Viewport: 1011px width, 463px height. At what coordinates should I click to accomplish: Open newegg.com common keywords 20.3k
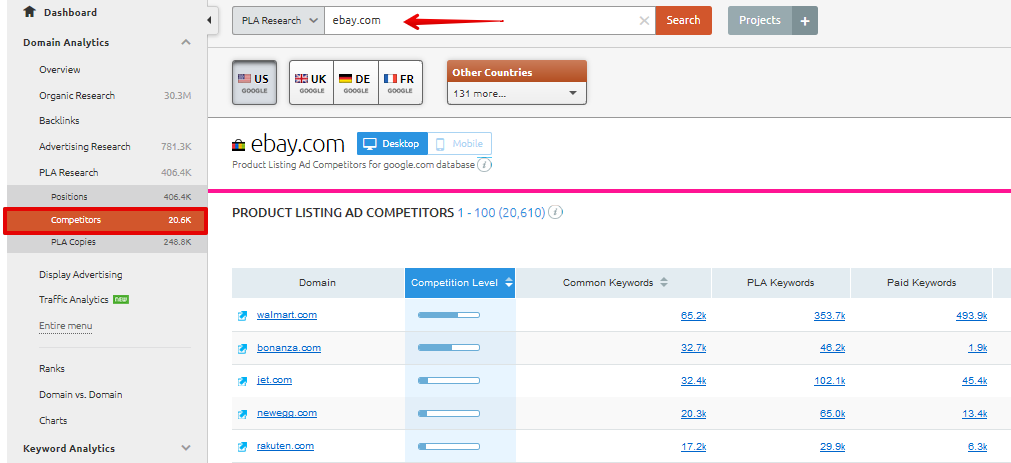694,414
